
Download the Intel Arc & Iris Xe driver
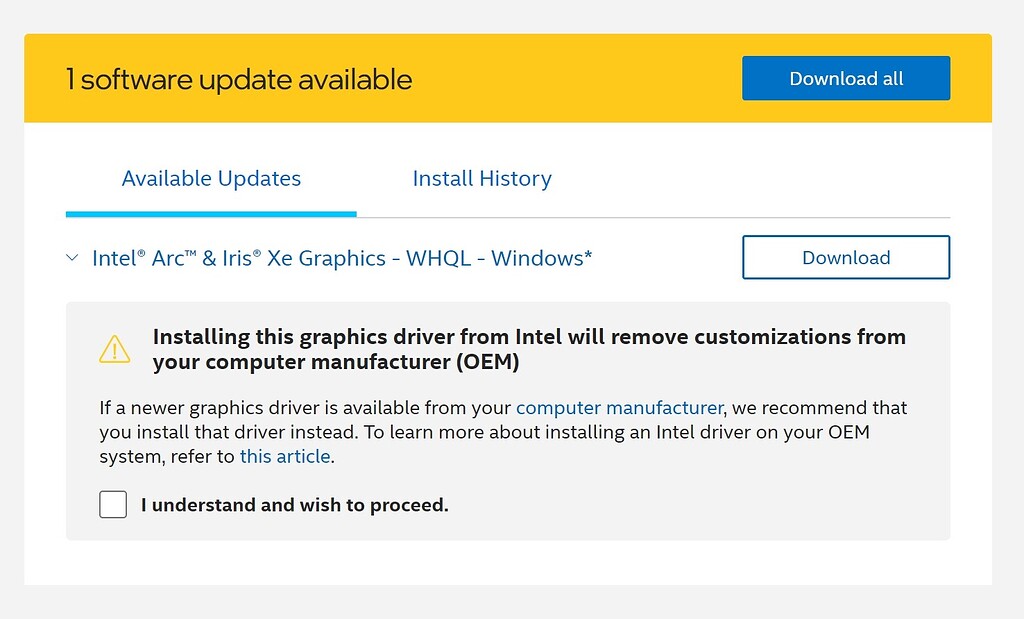tap(845, 257)
